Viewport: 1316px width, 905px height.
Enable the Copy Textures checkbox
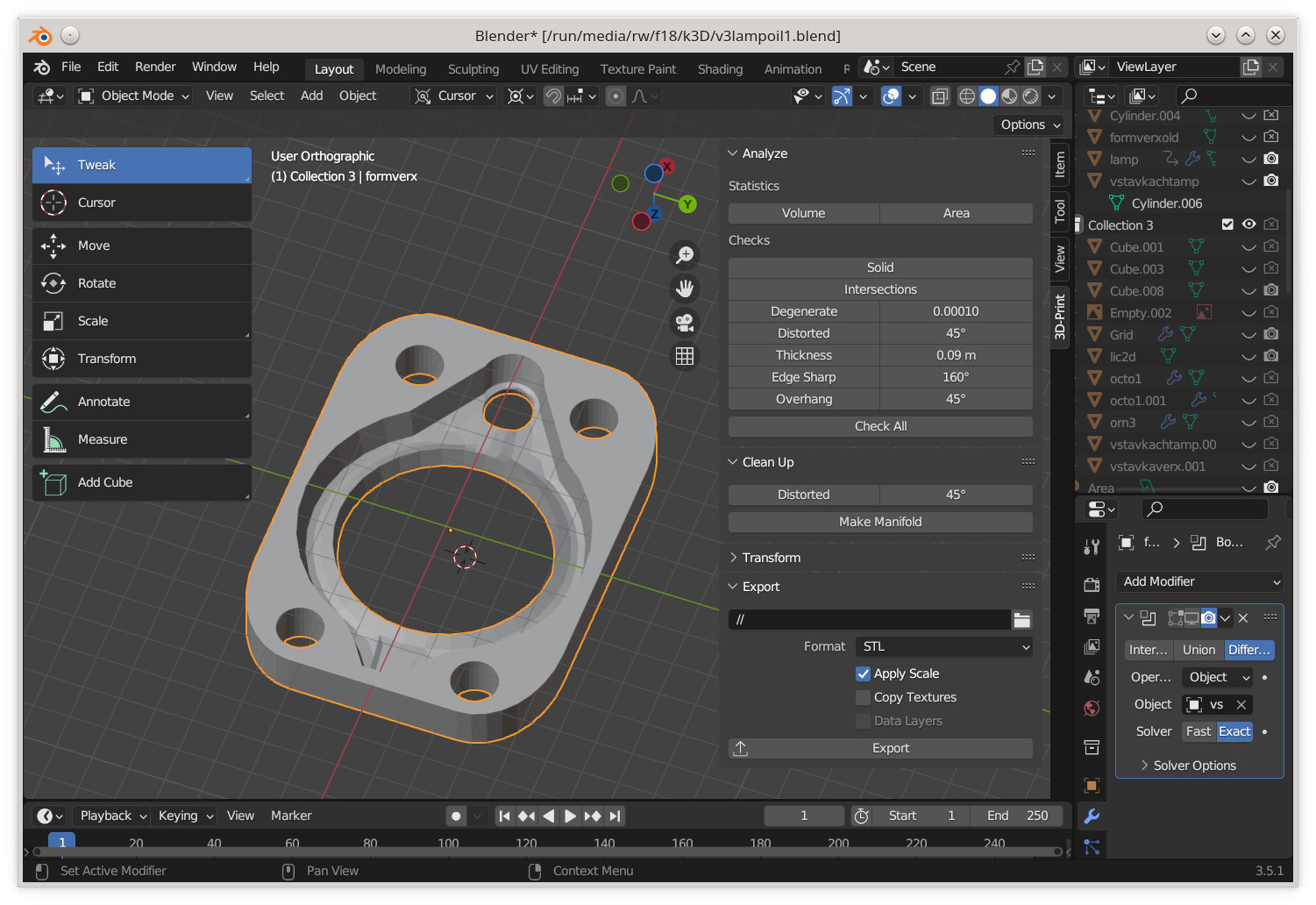point(863,697)
